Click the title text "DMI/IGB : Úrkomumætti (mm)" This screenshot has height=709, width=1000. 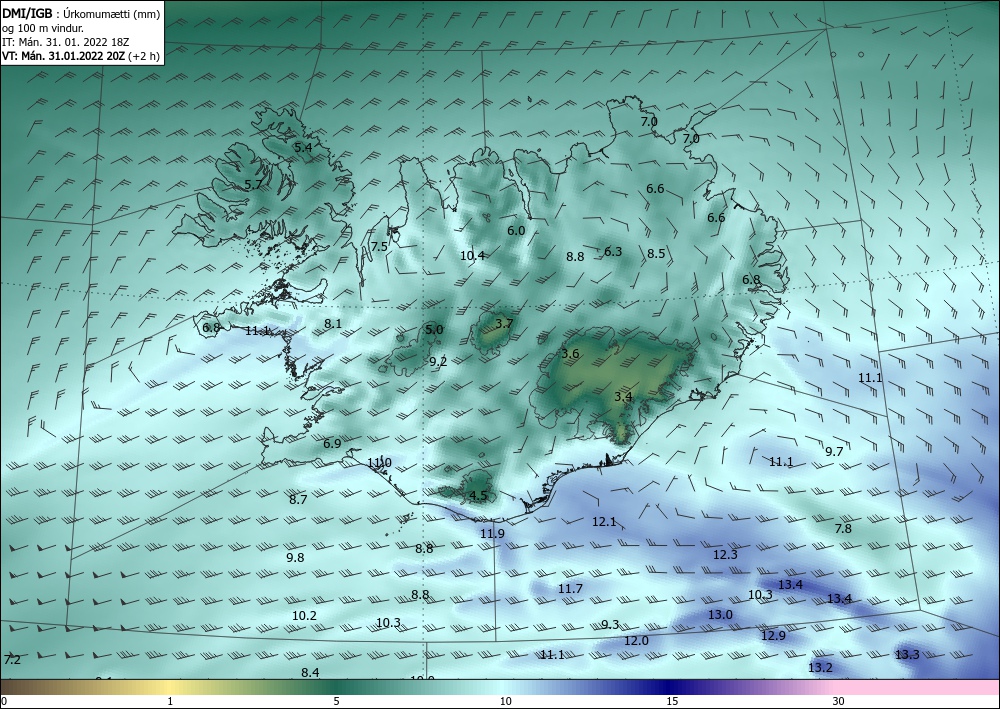(x=81, y=14)
